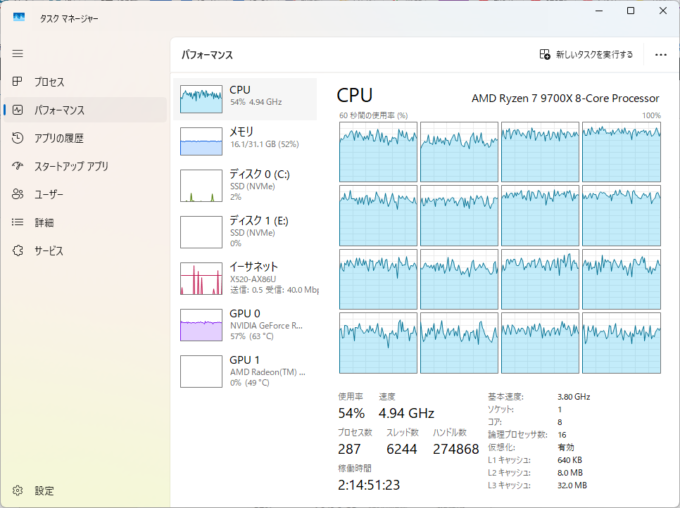Select GPU 0 NVIDIA GeForce entry
The image size is (680, 508).
click(245, 323)
